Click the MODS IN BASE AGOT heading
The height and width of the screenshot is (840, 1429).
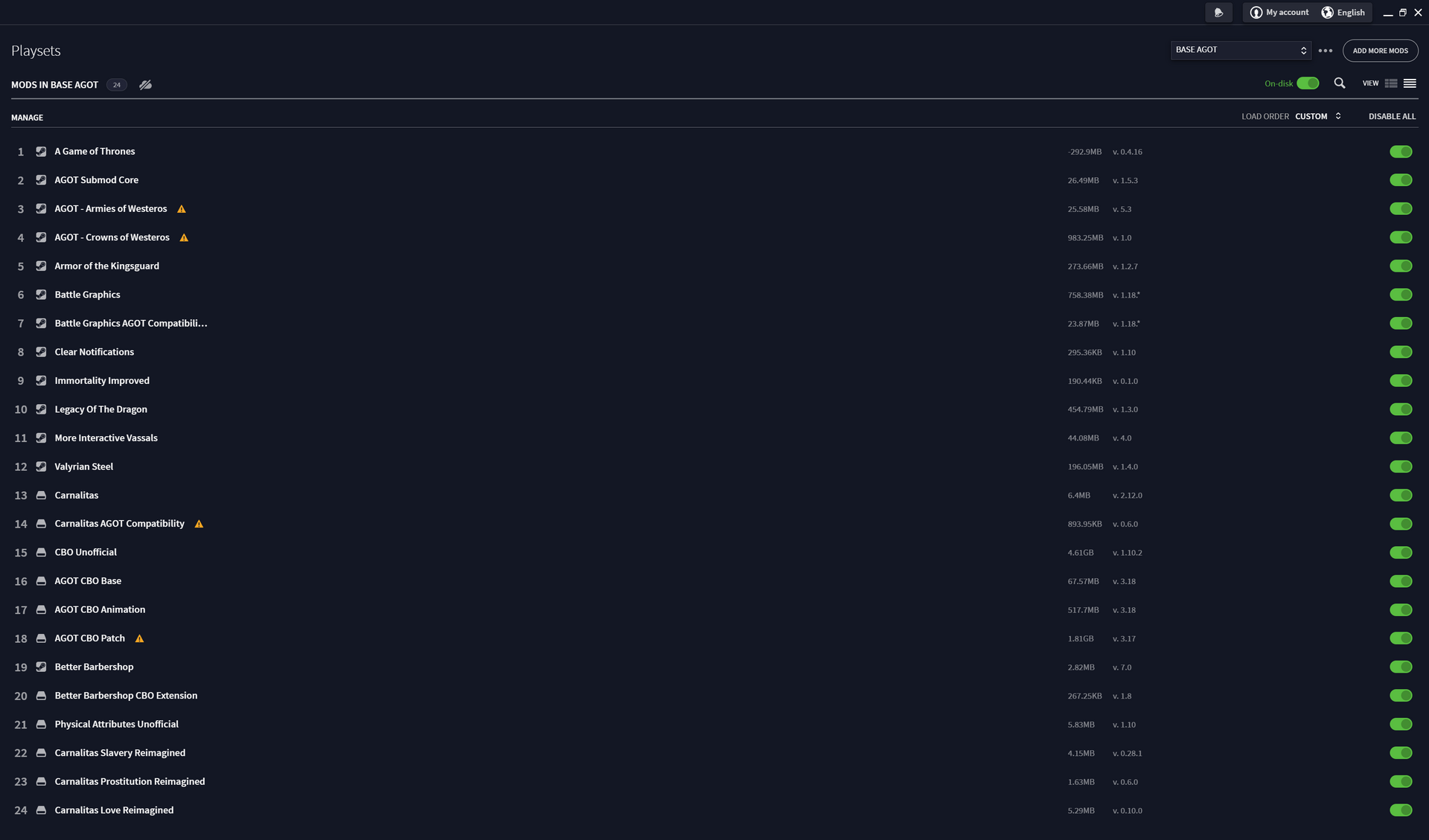pyautogui.click(x=54, y=85)
